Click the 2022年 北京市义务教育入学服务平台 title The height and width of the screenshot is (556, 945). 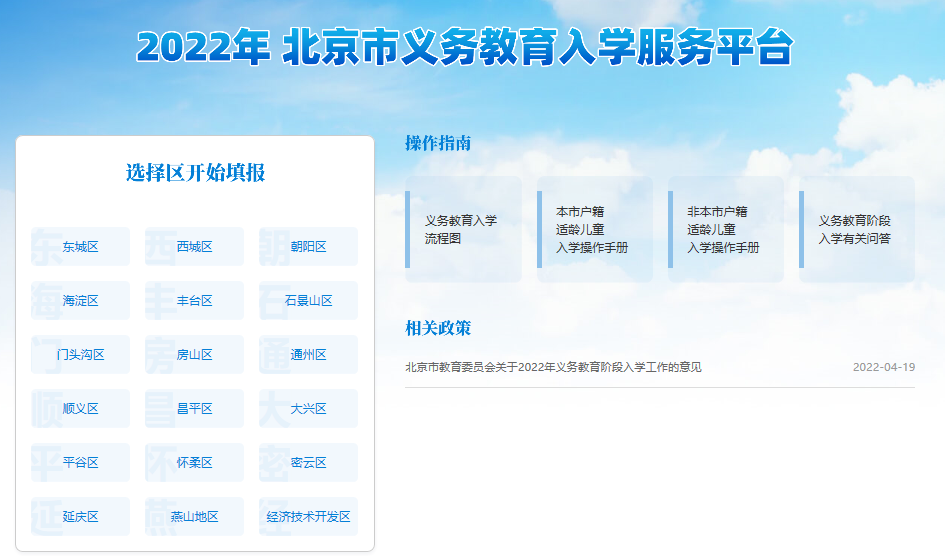point(465,47)
